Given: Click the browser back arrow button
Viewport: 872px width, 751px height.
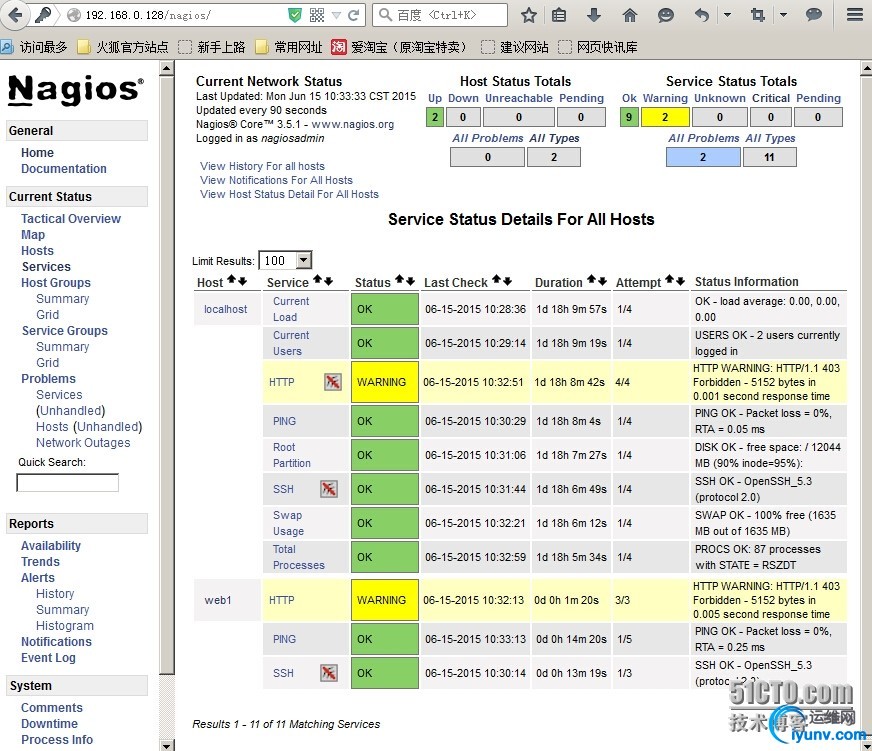Looking at the screenshot, I should pyautogui.click(x=15, y=14).
